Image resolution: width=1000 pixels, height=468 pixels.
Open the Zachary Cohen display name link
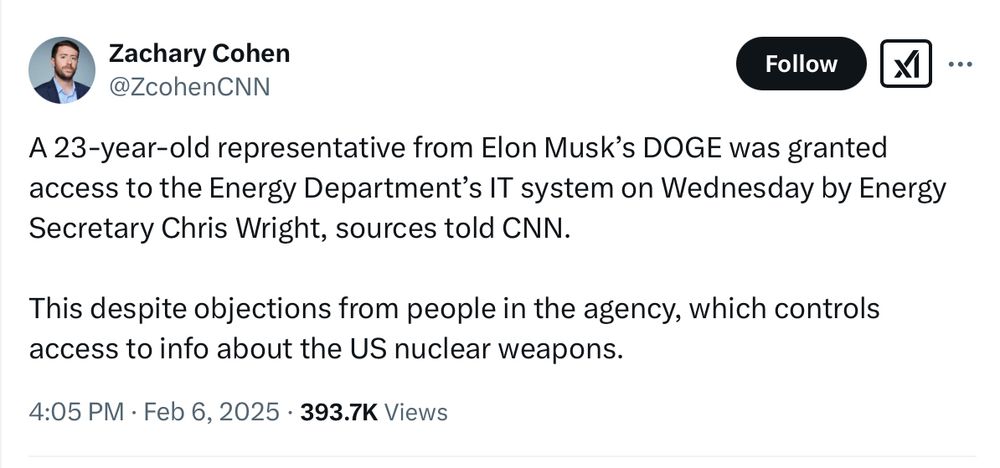click(199, 54)
